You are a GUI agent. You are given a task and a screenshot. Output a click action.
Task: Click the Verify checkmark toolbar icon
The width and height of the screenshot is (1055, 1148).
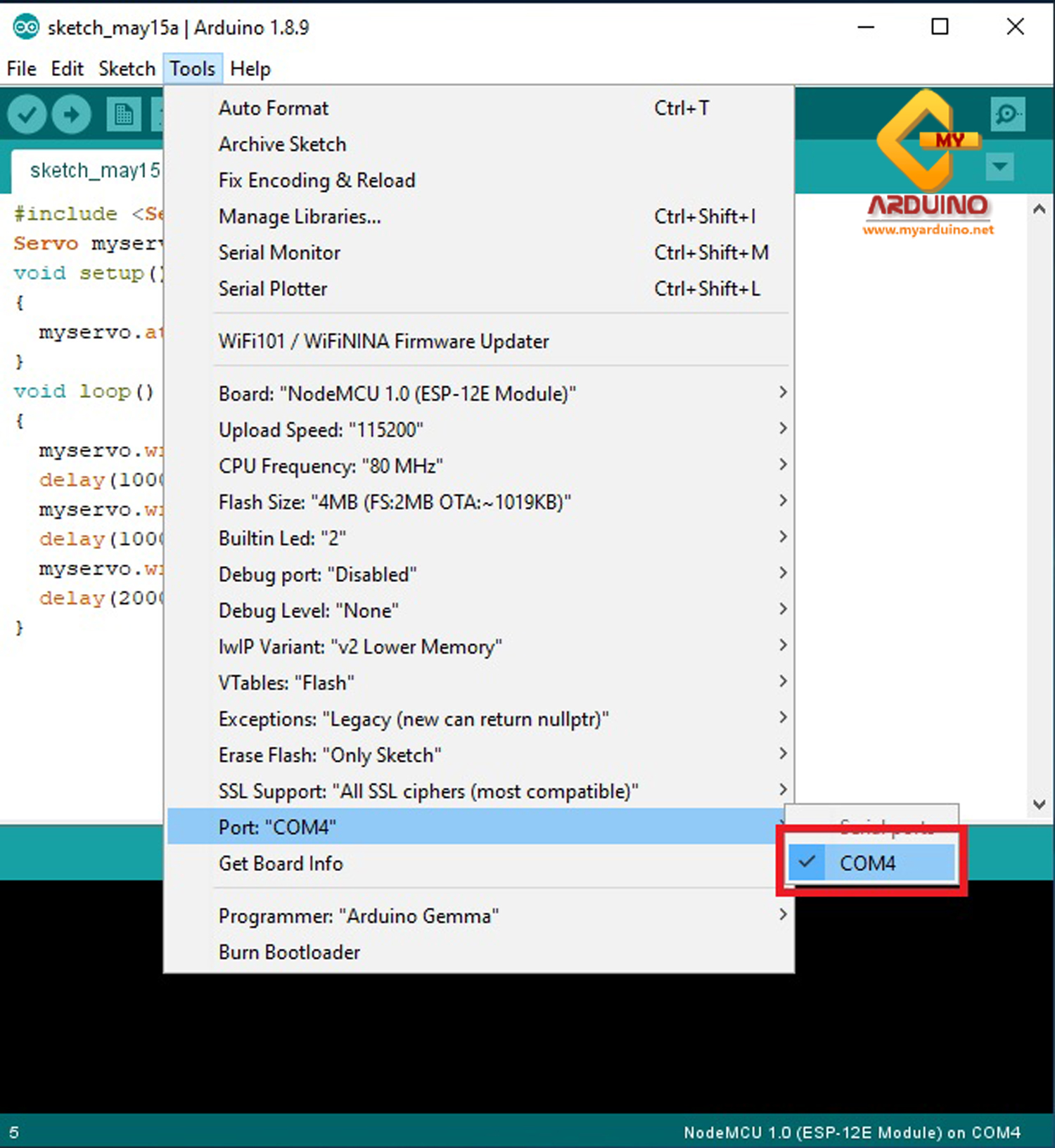pos(27,114)
